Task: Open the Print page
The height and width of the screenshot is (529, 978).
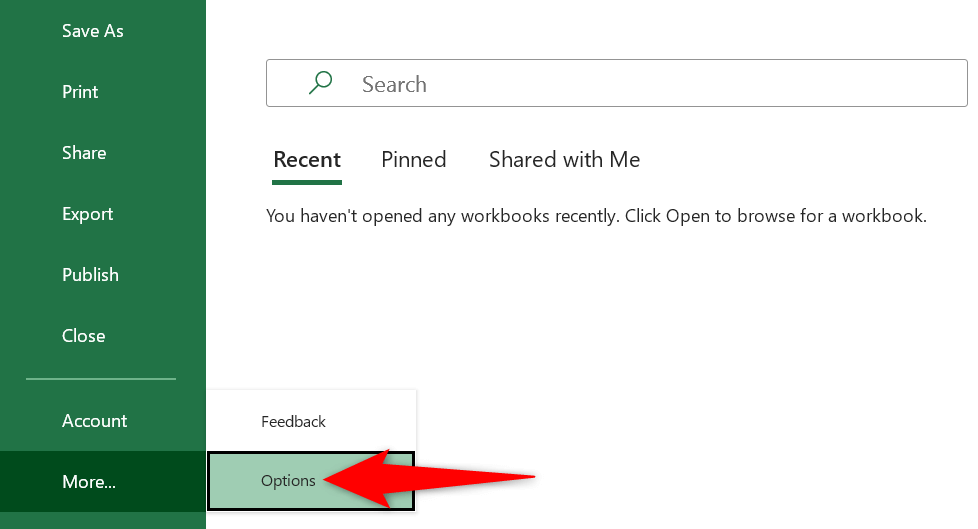Action: (80, 92)
